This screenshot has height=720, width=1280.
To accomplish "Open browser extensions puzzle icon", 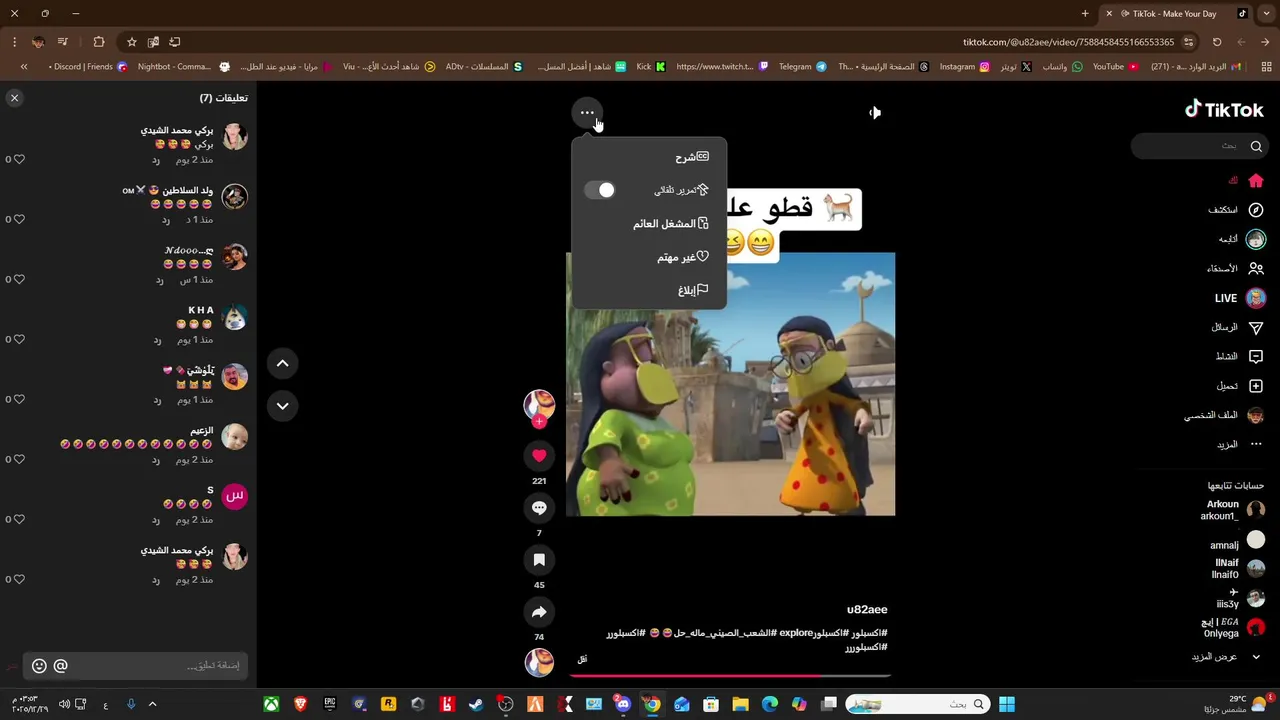I will coord(98,42).
